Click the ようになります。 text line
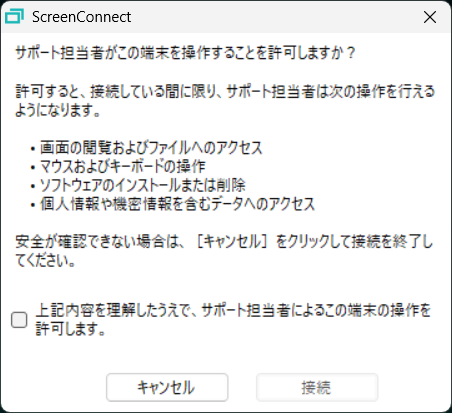The image size is (452, 413). tap(58, 110)
